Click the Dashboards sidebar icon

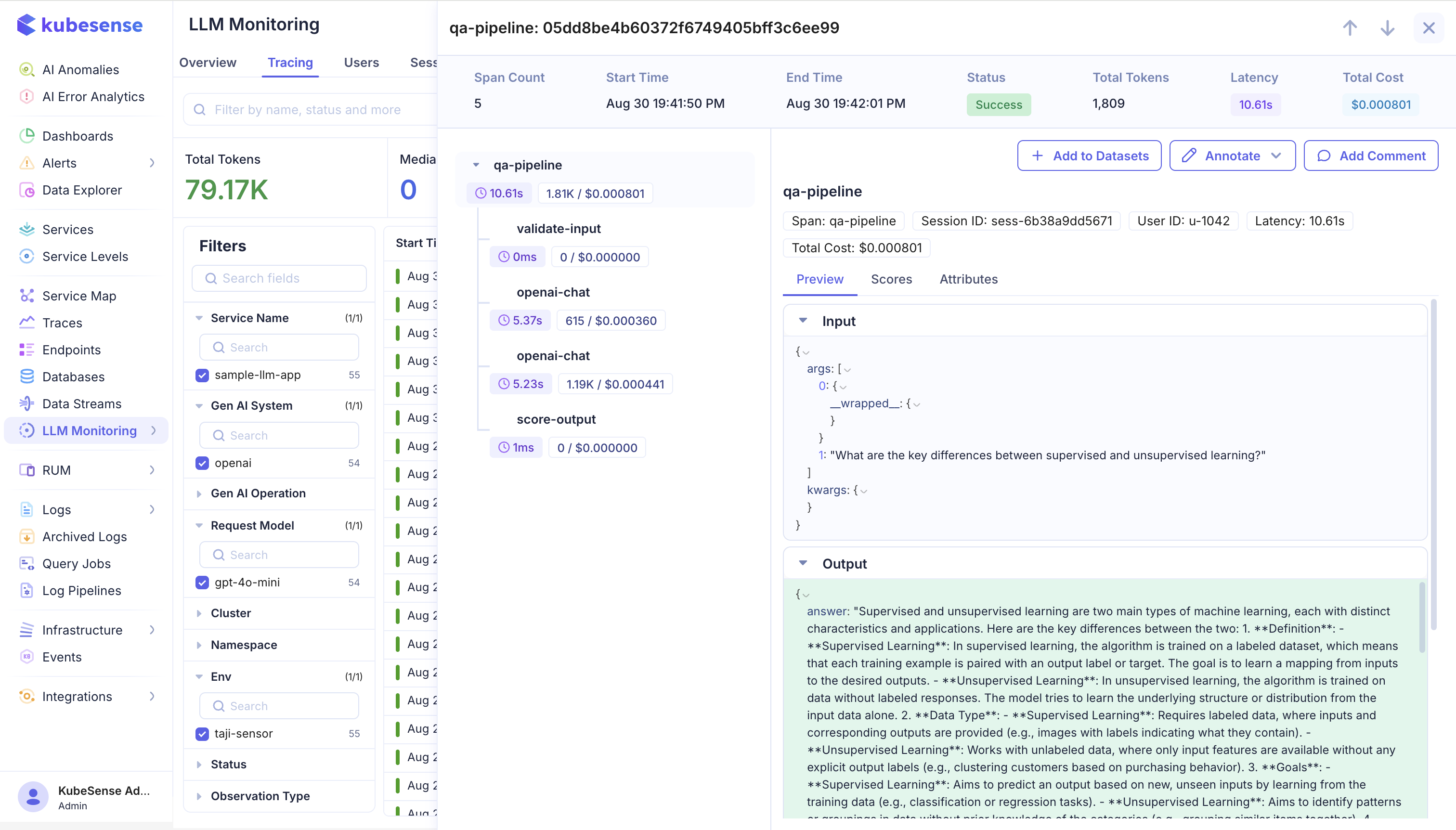(26, 136)
